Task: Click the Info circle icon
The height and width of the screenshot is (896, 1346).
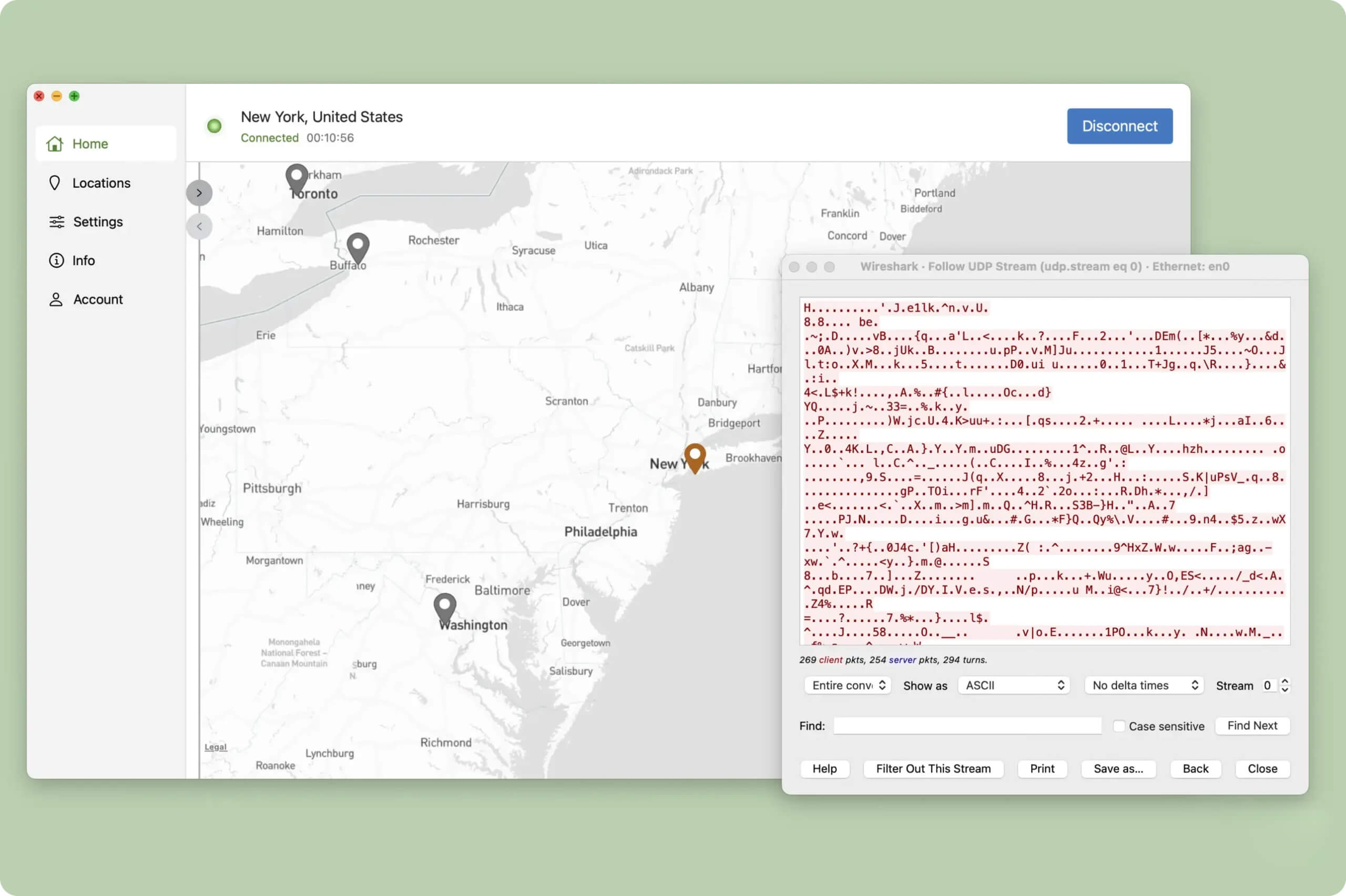Action: [56, 261]
